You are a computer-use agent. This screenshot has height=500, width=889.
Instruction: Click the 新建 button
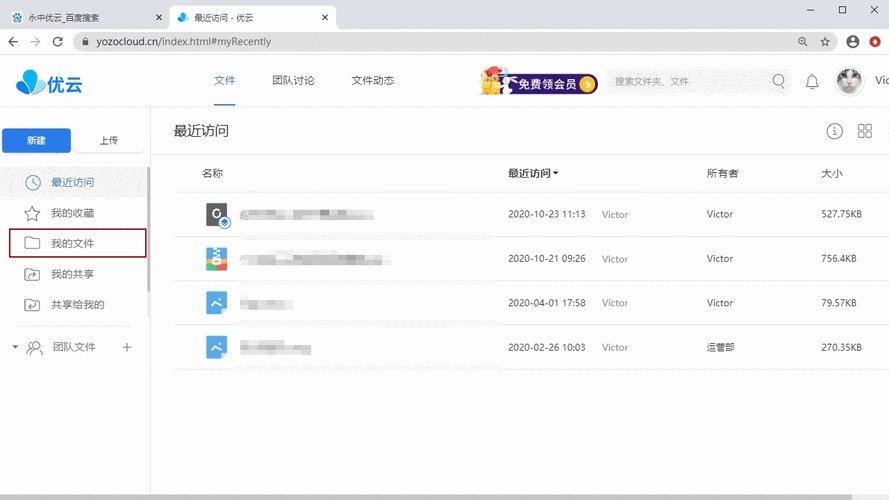click(x=36, y=141)
